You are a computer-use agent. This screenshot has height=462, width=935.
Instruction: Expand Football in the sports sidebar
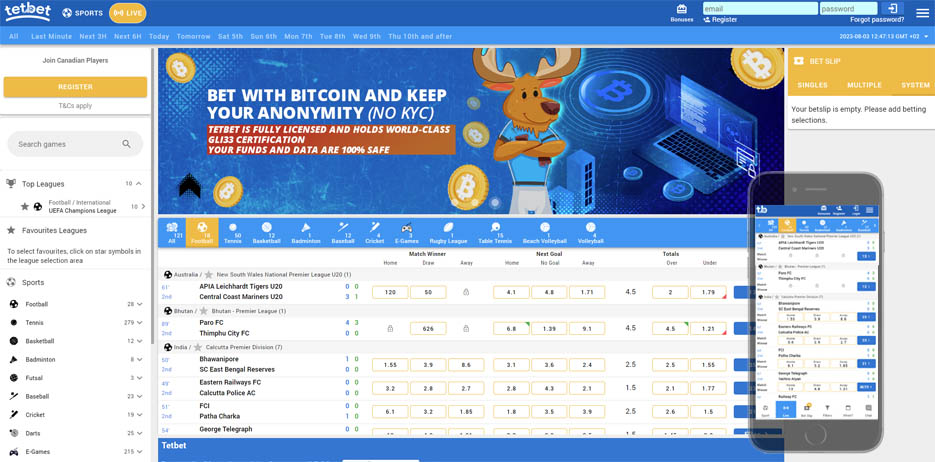pyautogui.click(x=139, y=304)
